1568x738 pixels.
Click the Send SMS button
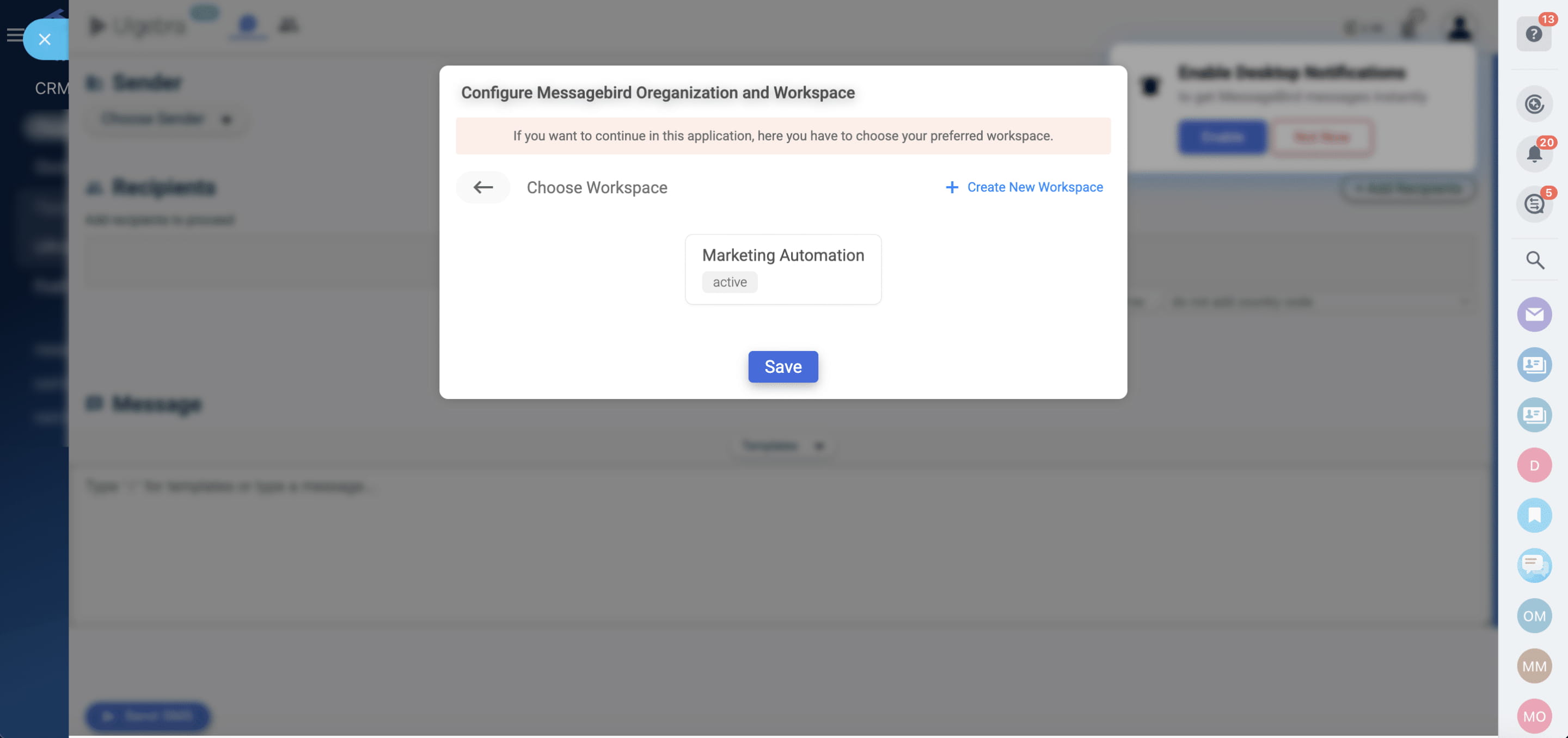click(148, 716)
